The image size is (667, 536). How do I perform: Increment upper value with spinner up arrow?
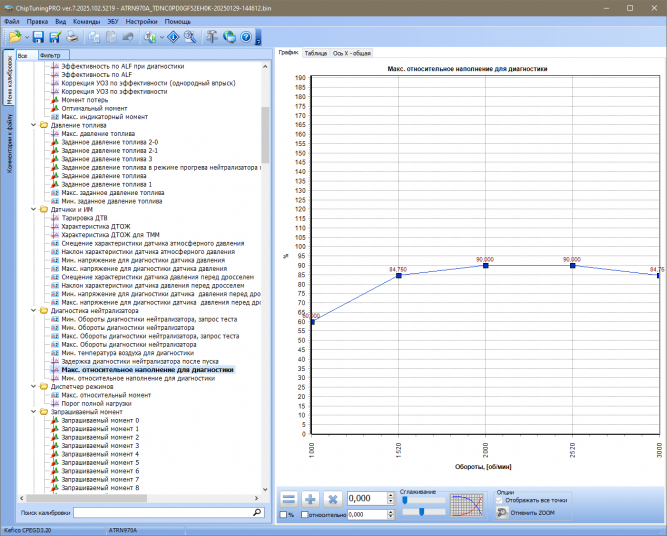pyautogui.click(x=391, y=495)
